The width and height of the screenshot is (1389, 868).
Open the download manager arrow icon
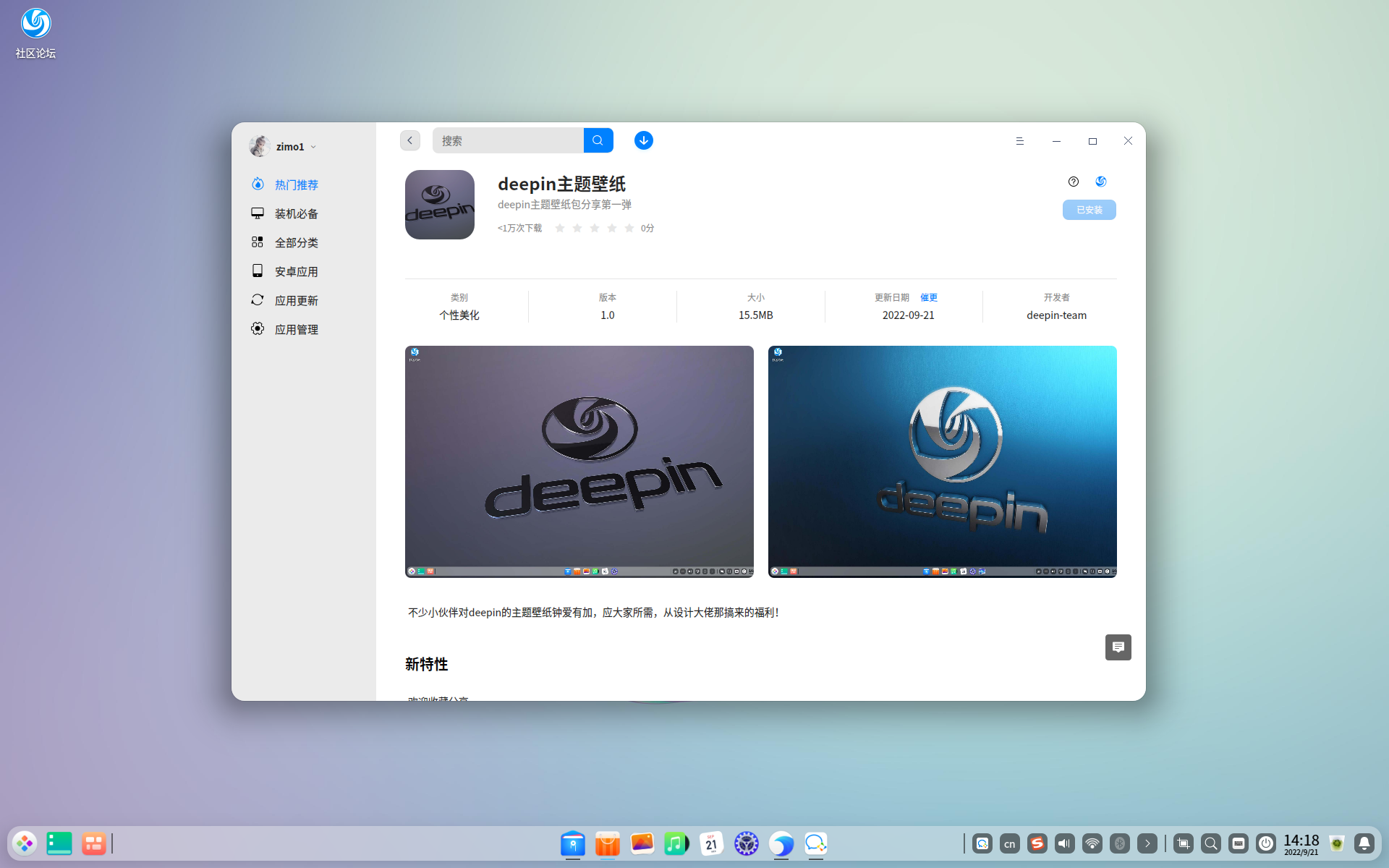point(644,140)
